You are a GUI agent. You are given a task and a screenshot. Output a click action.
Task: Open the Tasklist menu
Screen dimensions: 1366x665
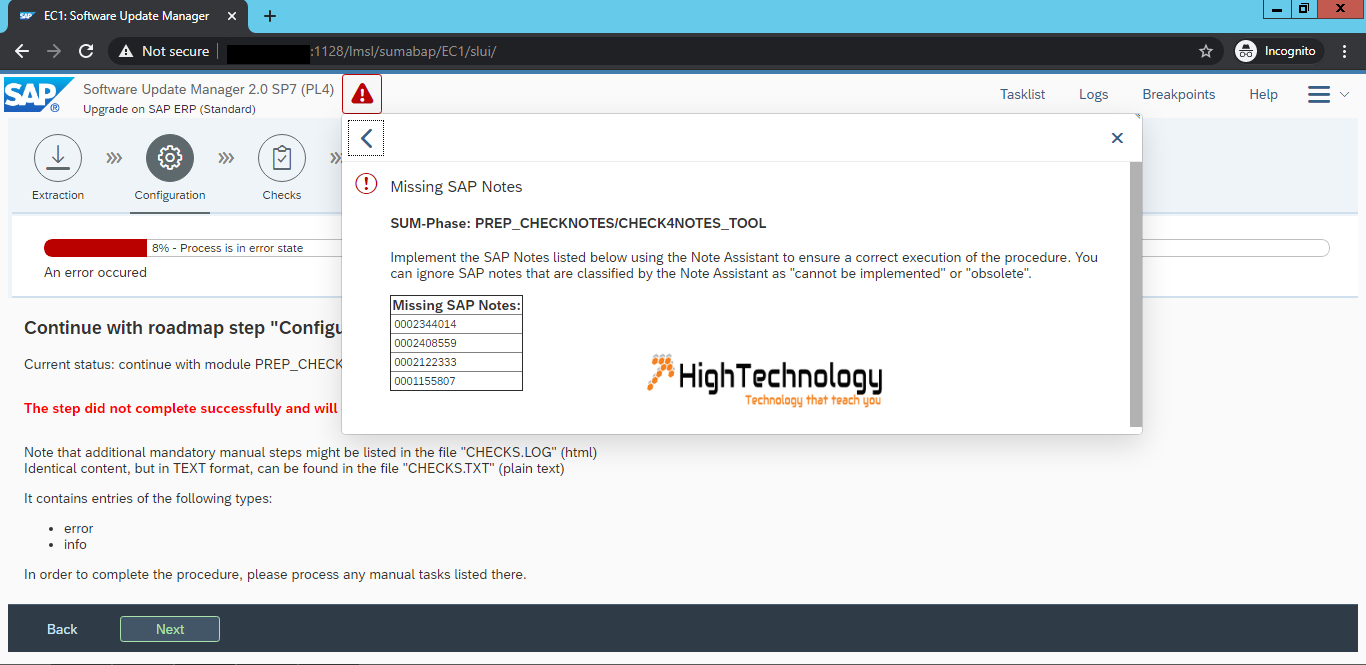[x=1022, y=94]
